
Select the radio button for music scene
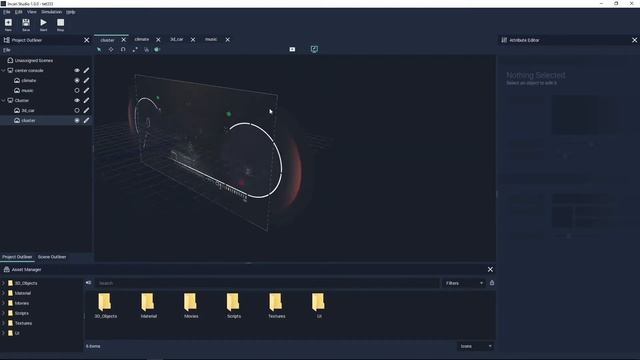click(x=77, y=90)
